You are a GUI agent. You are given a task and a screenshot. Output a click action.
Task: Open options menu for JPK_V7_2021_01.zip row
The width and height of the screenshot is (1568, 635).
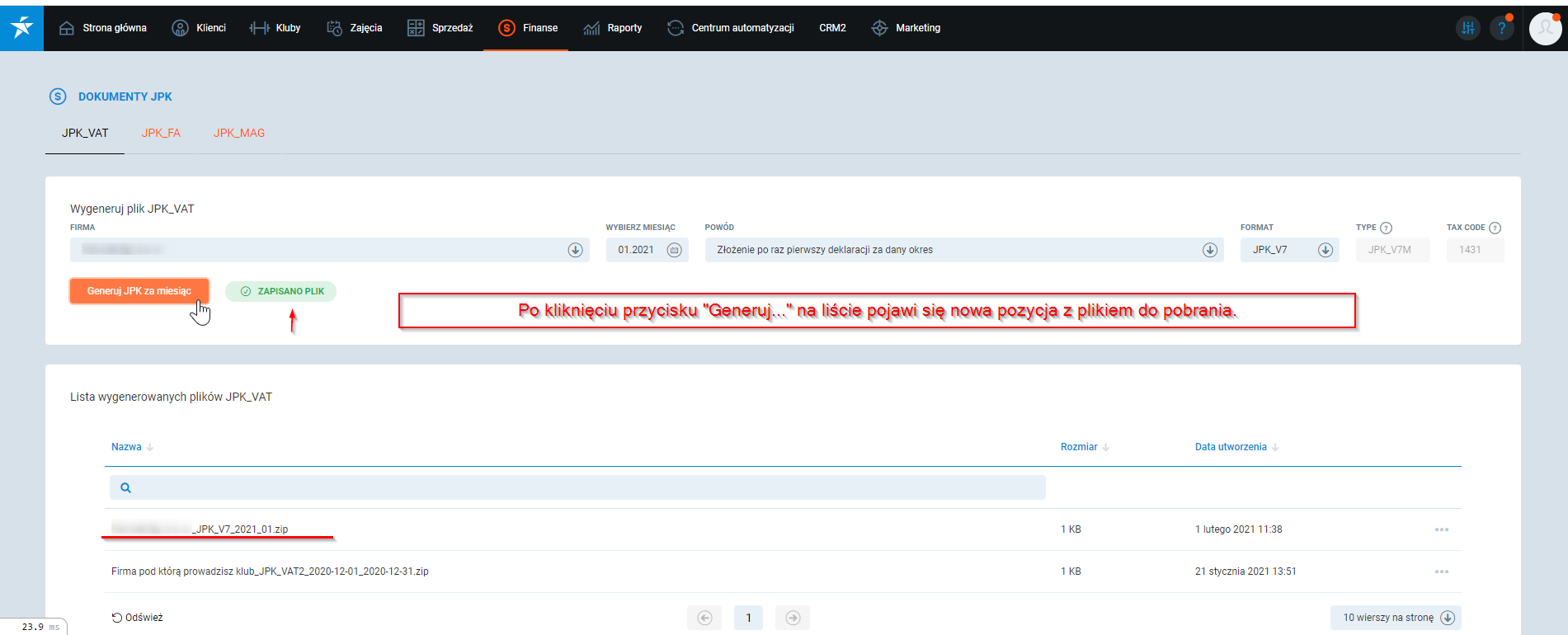pos(1441,529)
